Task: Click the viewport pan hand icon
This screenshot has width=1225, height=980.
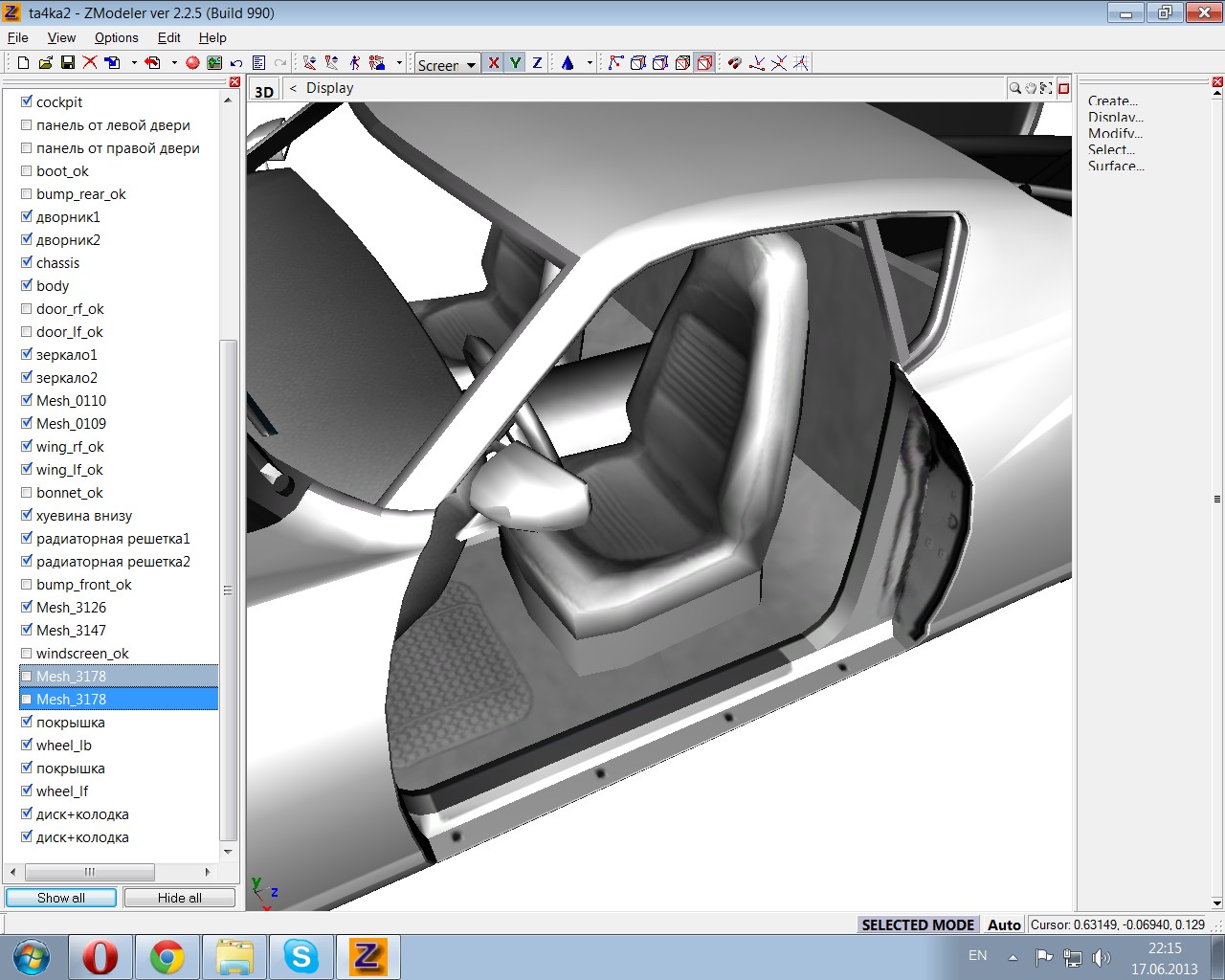Action: point(1031,88)
